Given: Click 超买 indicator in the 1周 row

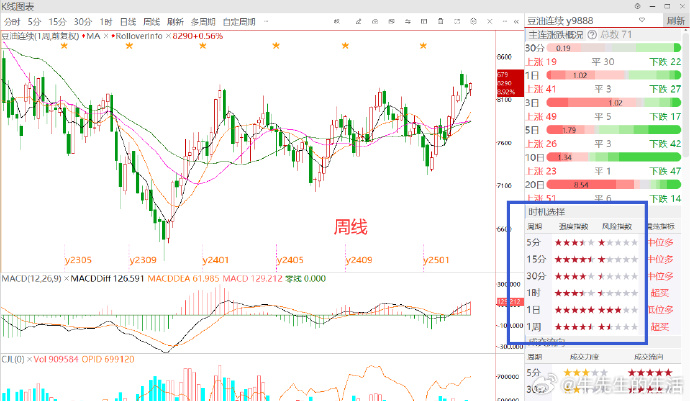Looking at the screenshot, I should [x=660, y=327].
